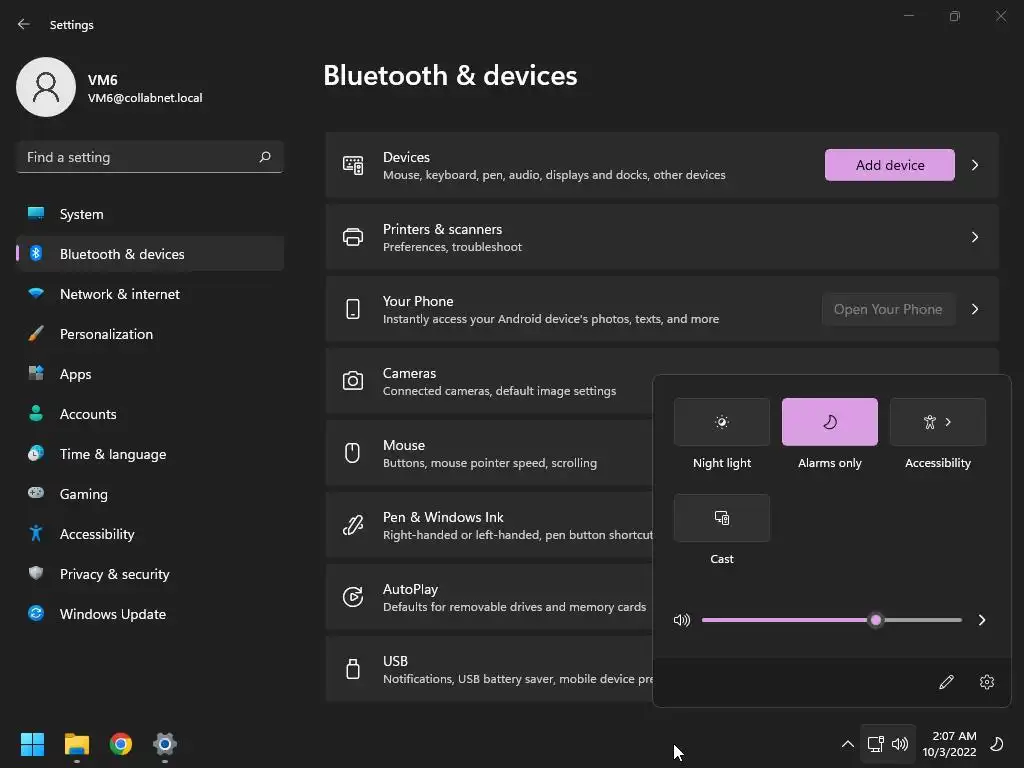Show hidden icons in system tray

(847, 744)
